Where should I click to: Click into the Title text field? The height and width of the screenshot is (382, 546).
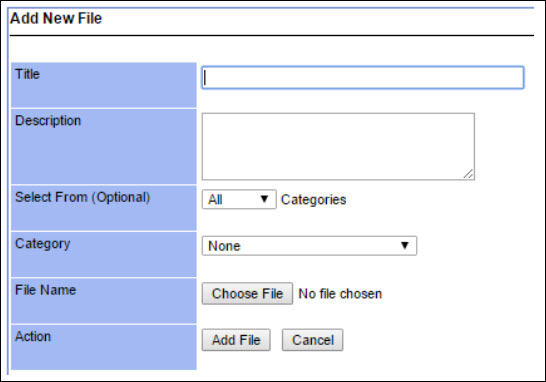[x=362, y=77]
